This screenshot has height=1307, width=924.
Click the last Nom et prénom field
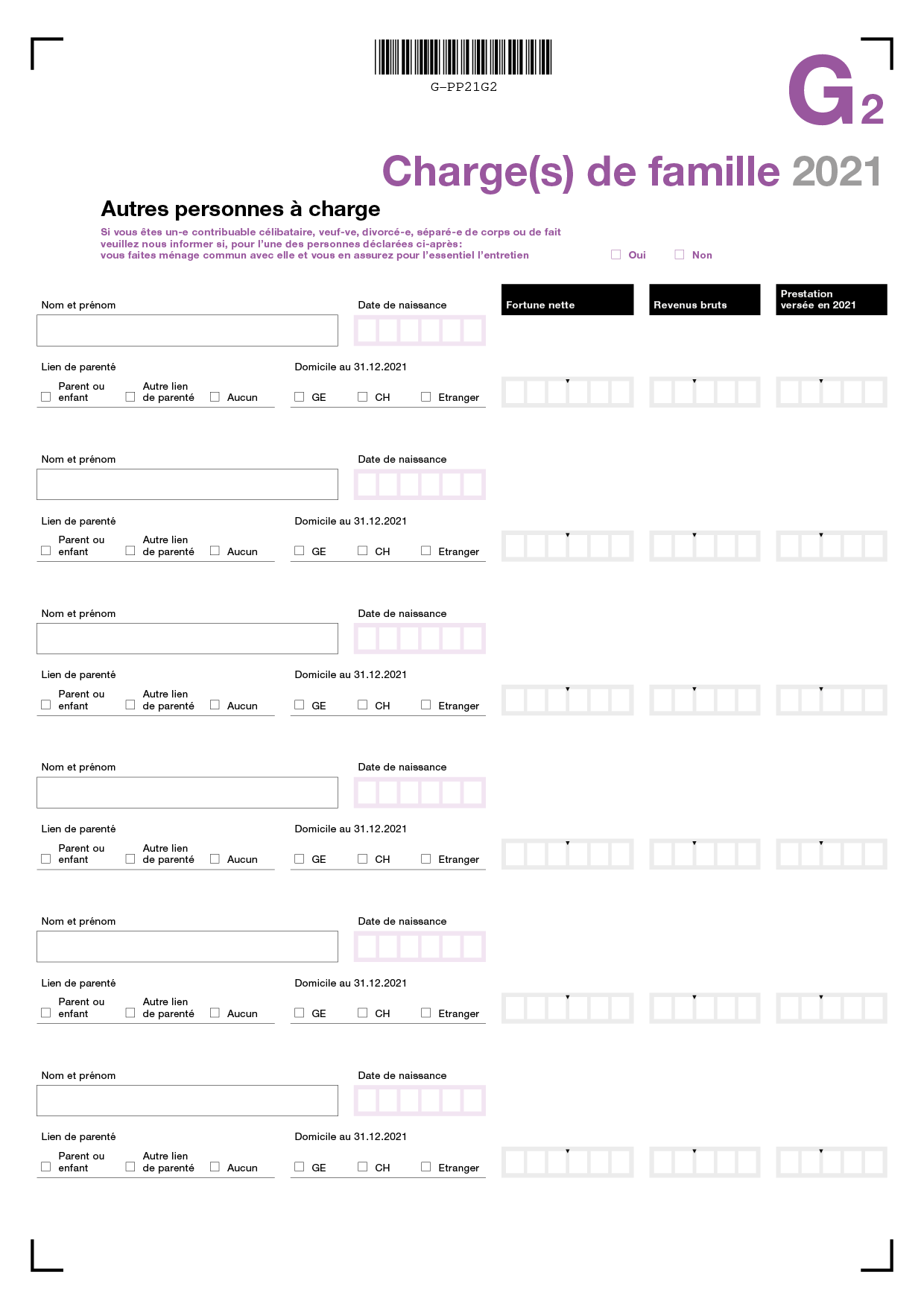tap(187, 1101)
